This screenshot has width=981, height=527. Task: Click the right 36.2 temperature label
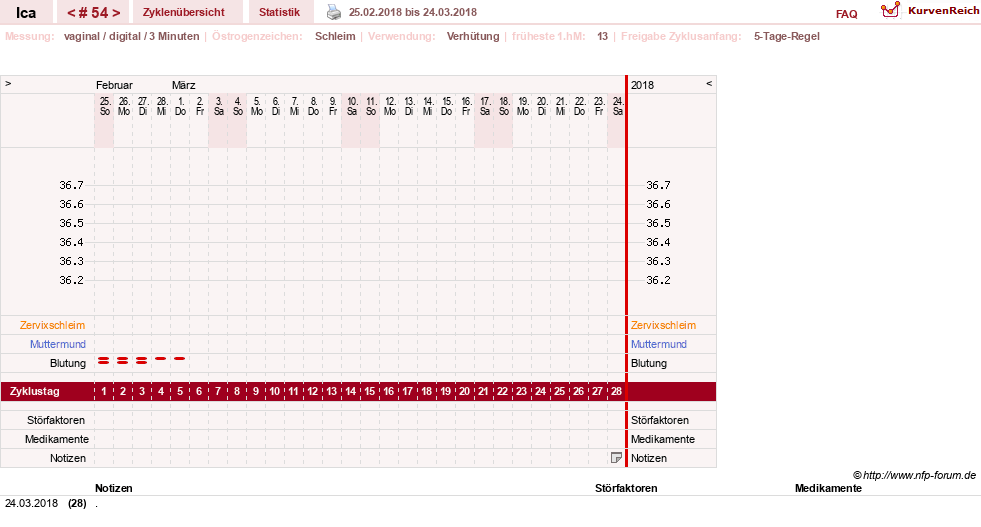(658, 280)
